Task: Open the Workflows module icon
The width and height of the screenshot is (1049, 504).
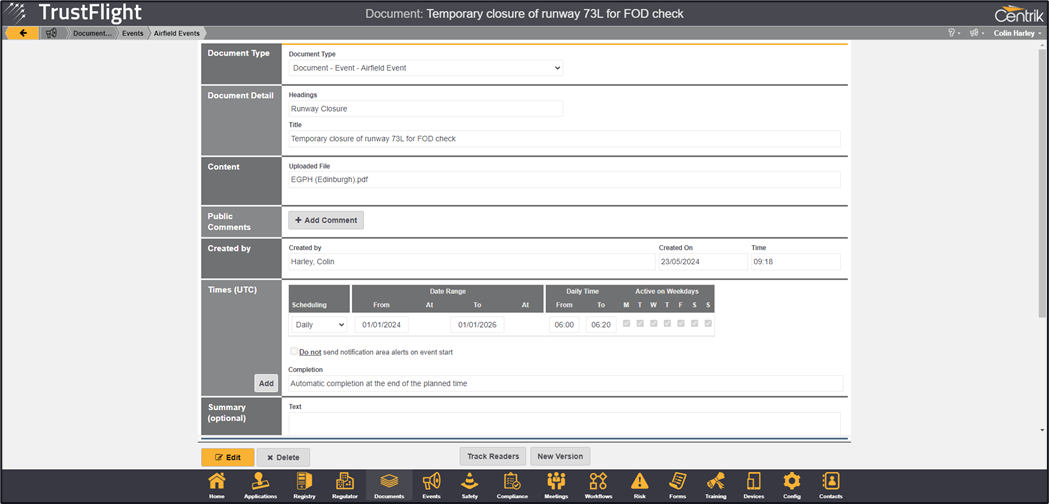Action: point(598,485)
